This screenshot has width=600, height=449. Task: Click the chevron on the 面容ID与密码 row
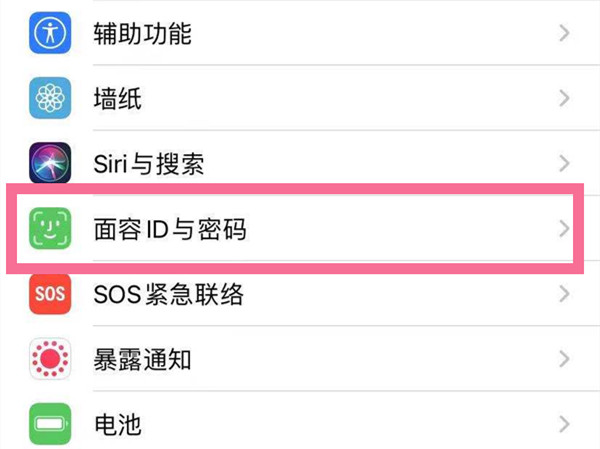(565, 229)
